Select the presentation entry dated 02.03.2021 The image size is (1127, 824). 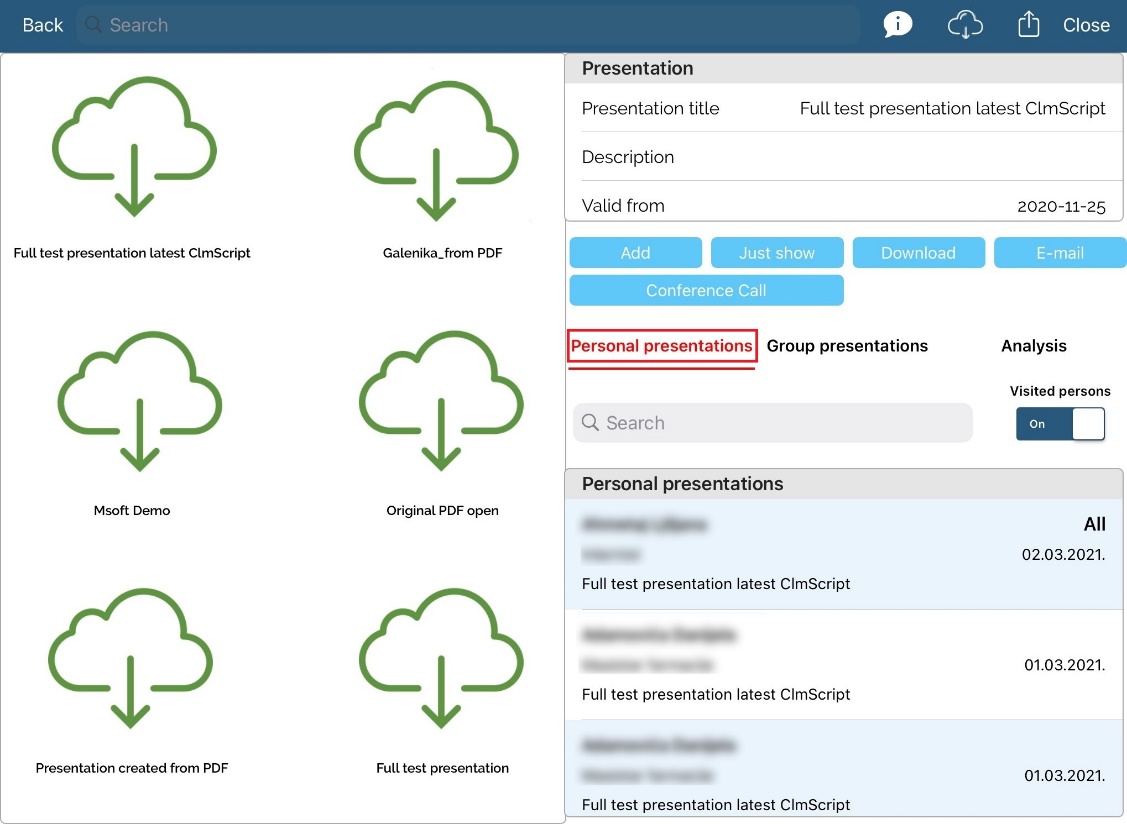tap(844, 554)
